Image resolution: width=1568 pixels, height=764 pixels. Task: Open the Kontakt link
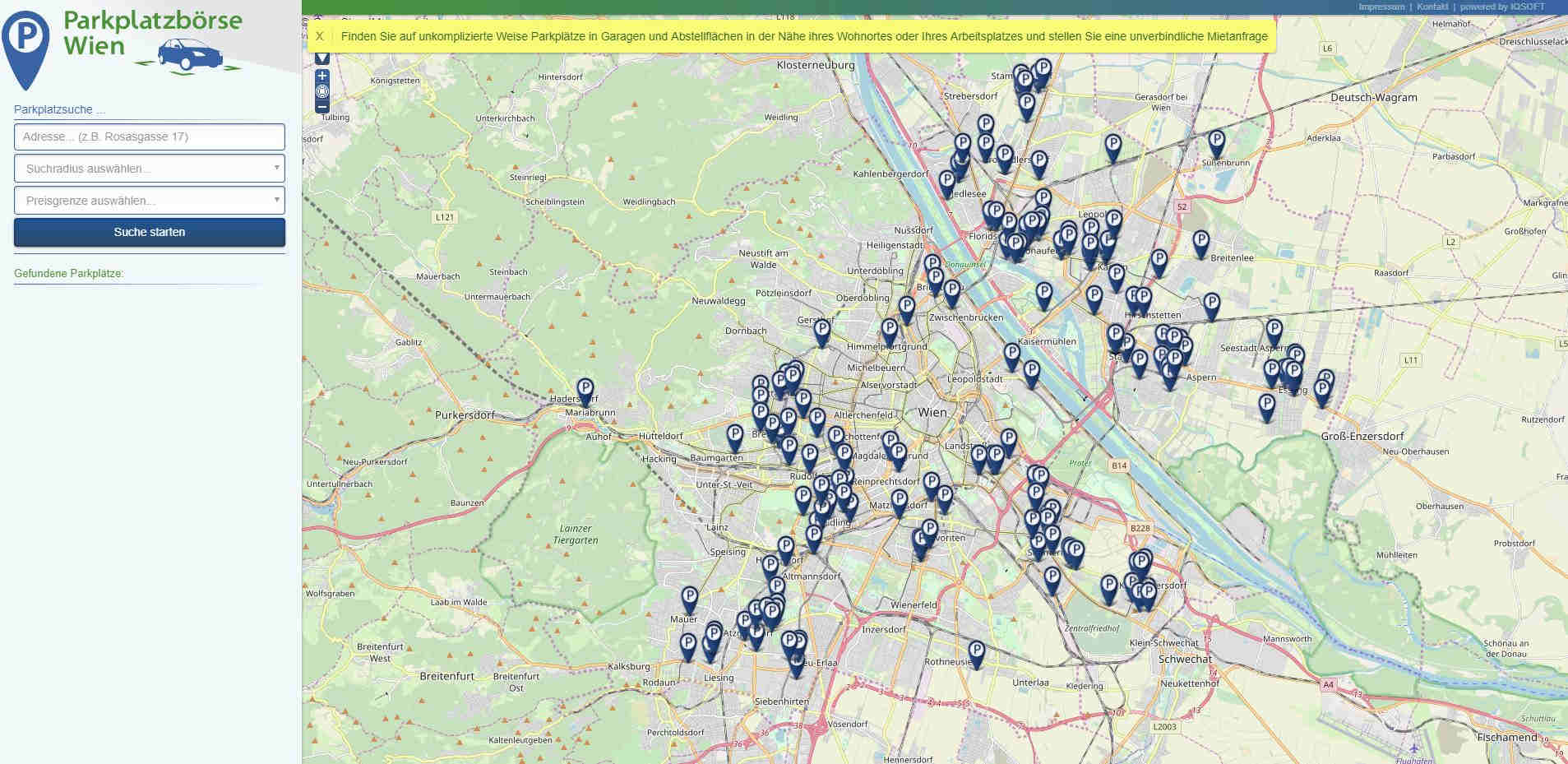1432,7
